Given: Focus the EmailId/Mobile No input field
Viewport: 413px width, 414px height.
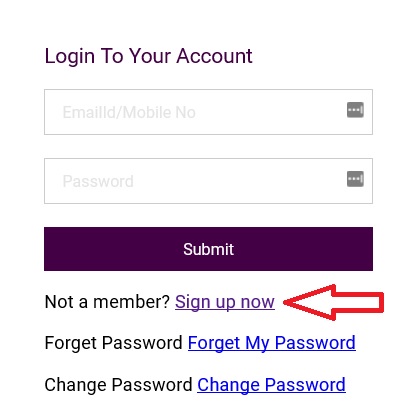Looking at the screenshot, I should pos(208,112).
